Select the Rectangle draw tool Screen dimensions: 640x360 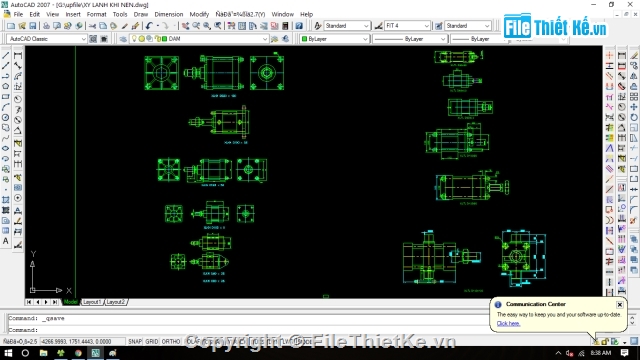click(6, 97)
